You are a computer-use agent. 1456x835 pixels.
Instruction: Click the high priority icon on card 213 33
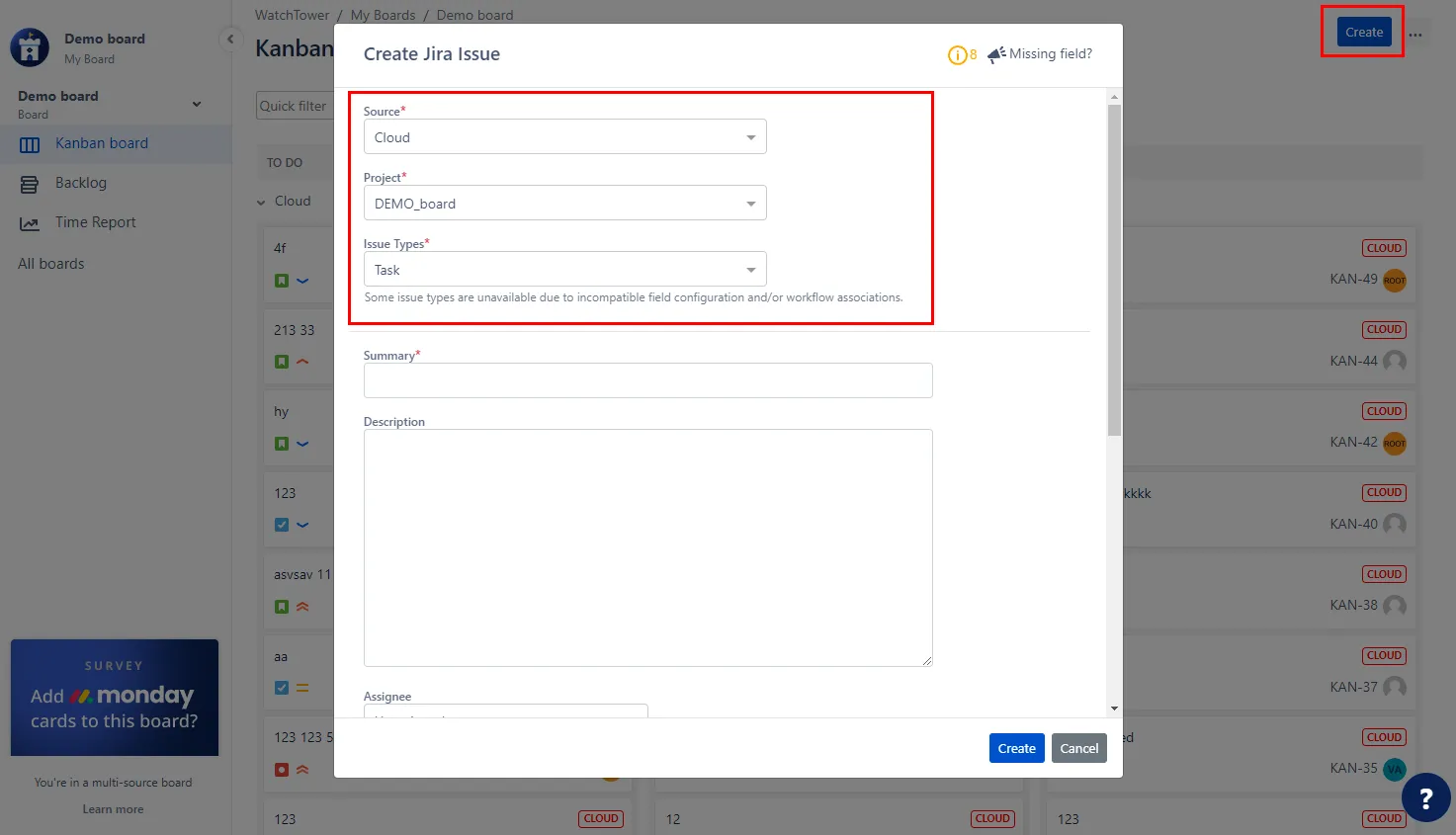(x=302, y=362)
